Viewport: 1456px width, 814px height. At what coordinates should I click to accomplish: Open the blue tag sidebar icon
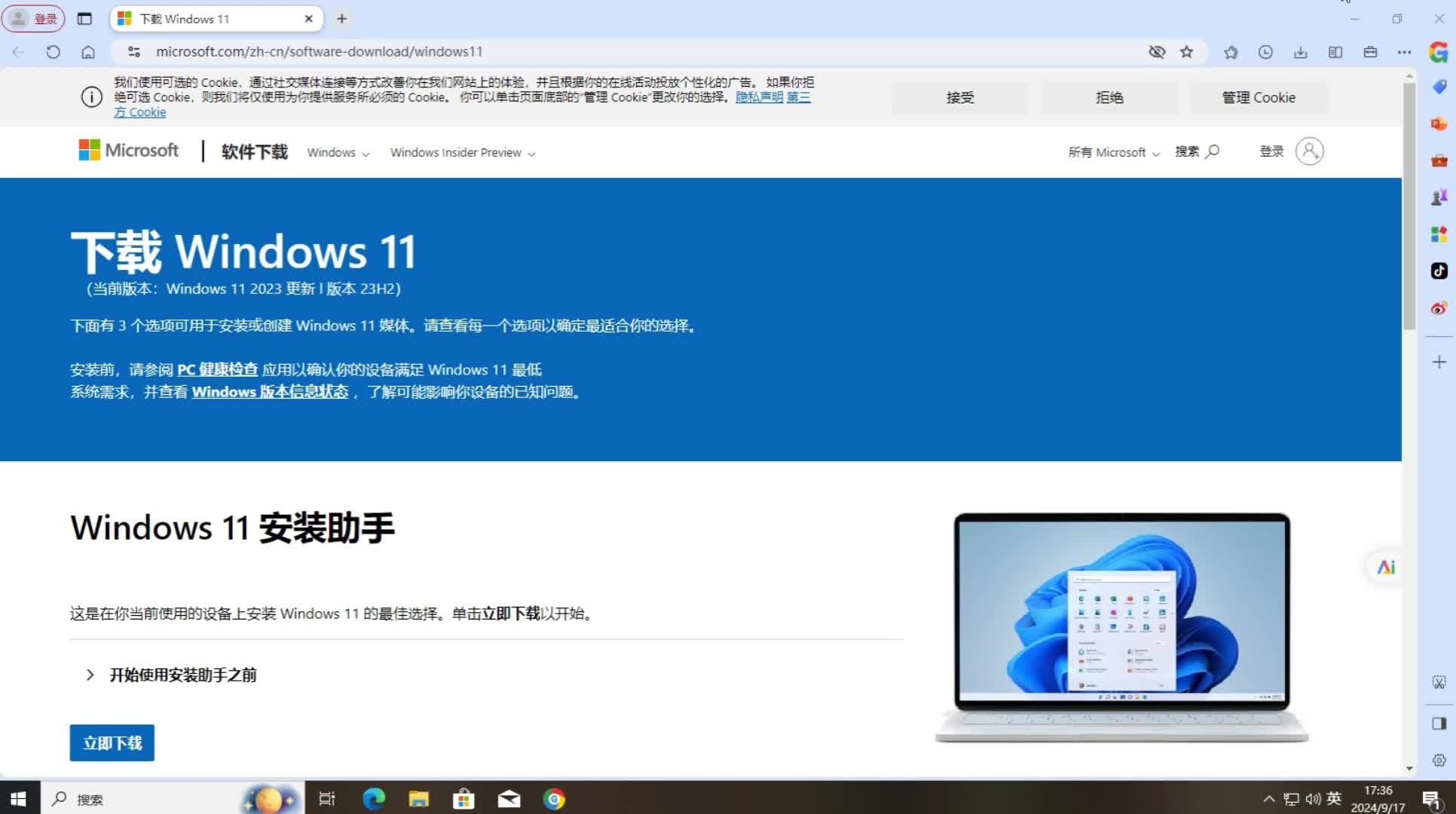(1439, 87)
